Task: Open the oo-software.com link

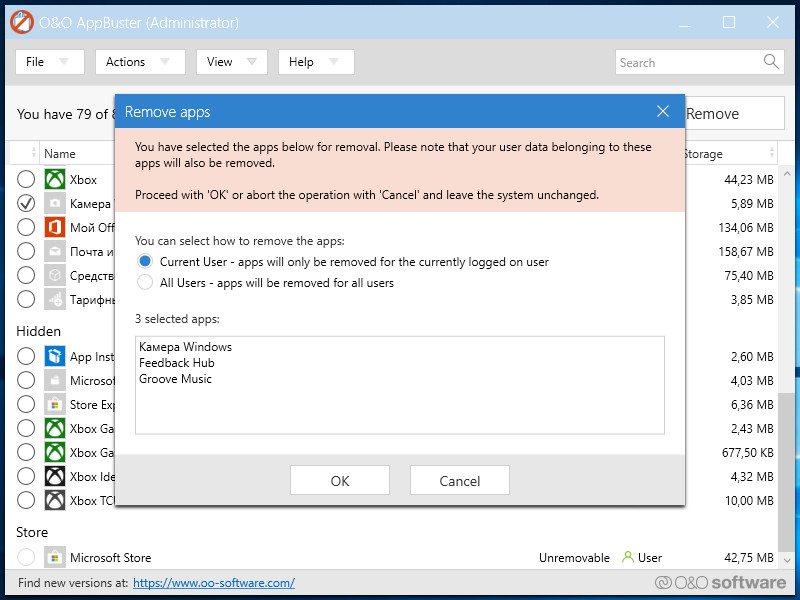Action: click(x=214, y=583)
